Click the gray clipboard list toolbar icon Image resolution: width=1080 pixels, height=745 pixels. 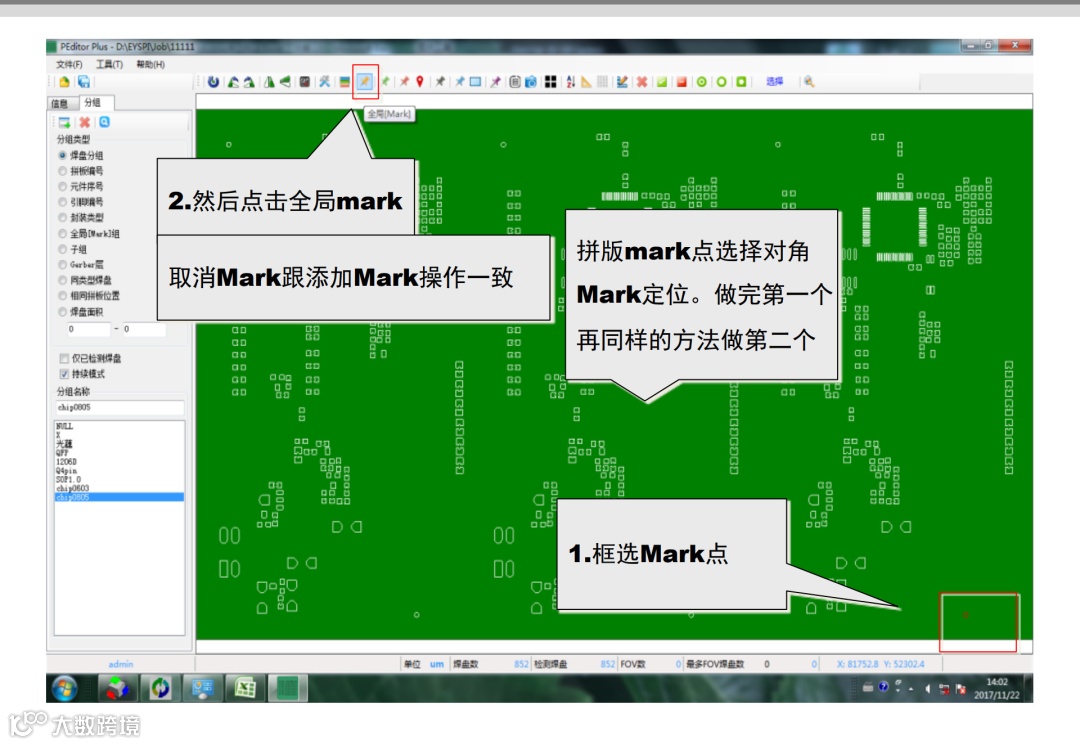[515, 81]
